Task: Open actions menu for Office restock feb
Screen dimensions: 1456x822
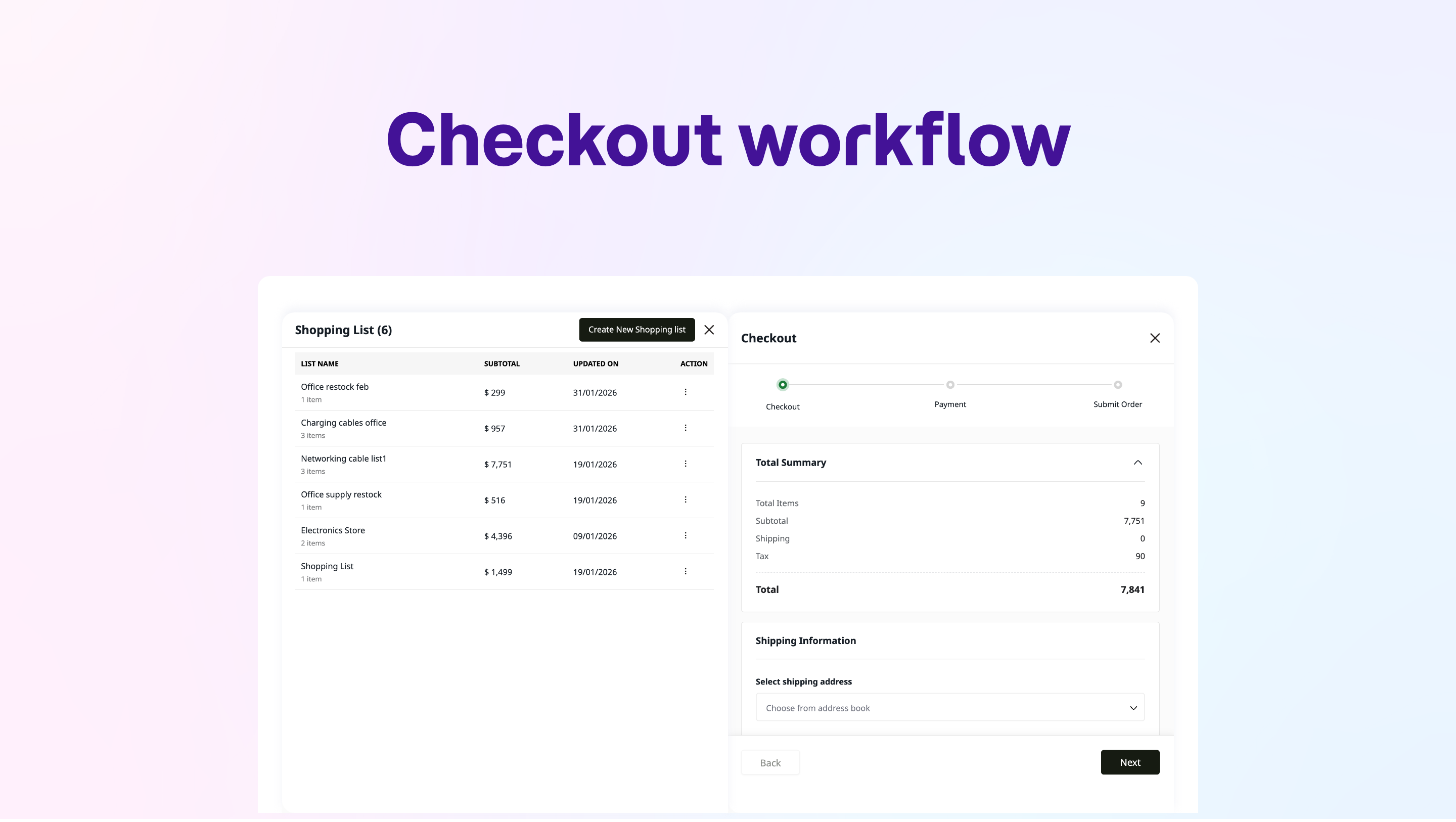Action: point(686,392)
